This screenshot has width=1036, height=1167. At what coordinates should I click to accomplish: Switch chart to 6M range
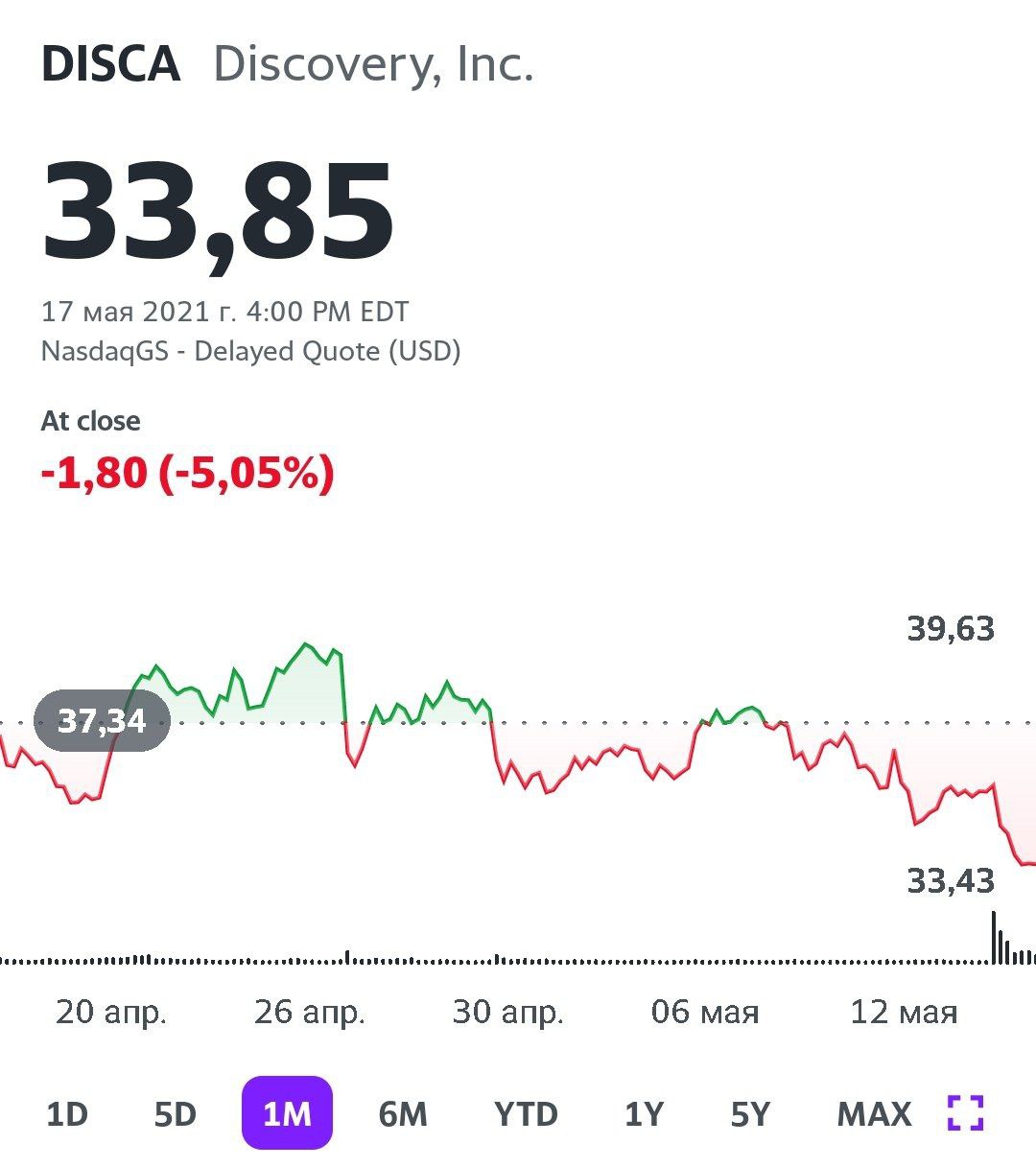tap(403, 1114)
